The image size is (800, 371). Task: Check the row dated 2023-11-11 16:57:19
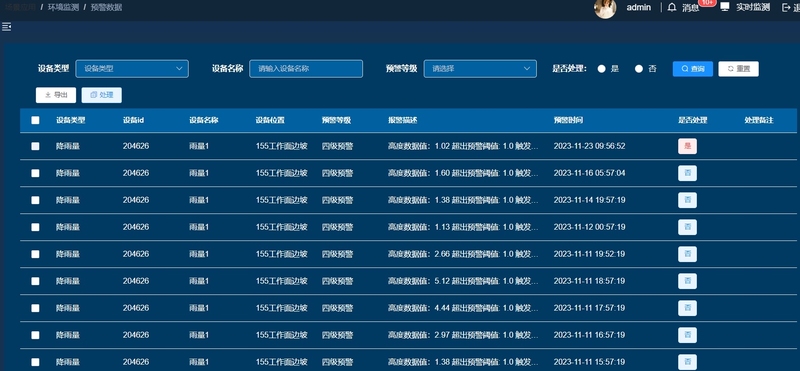[35, 335]
